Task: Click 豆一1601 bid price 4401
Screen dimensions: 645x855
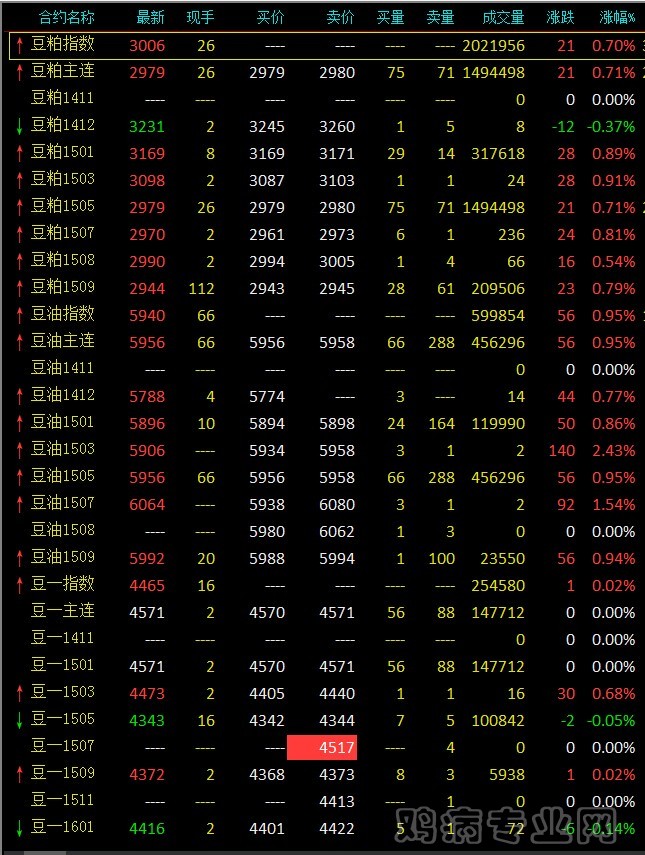Action: [267, 828]
